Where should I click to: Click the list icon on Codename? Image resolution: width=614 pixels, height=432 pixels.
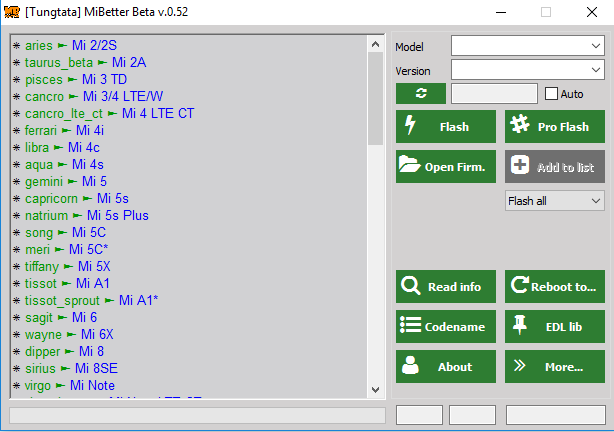[410, 325]
